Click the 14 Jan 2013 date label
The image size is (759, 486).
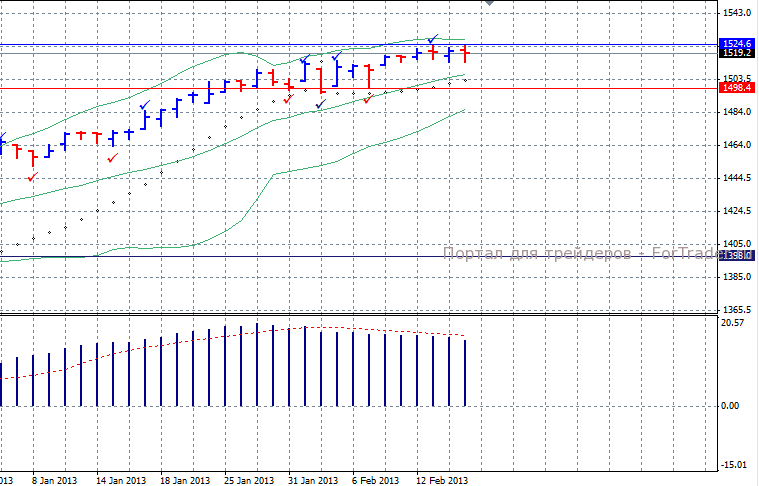[121, 480]
